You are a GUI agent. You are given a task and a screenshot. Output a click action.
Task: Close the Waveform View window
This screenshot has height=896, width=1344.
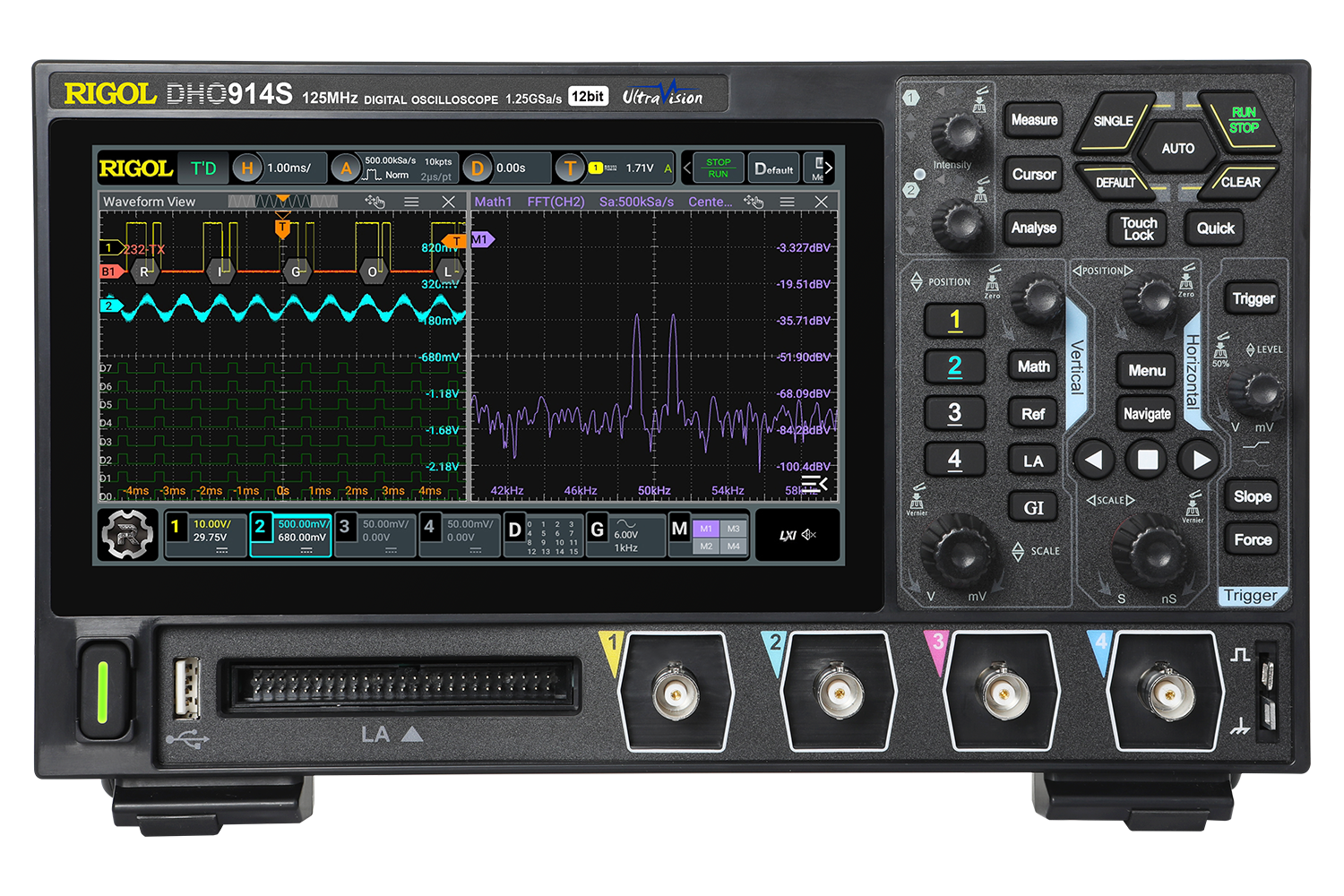(x=449, y=202)
